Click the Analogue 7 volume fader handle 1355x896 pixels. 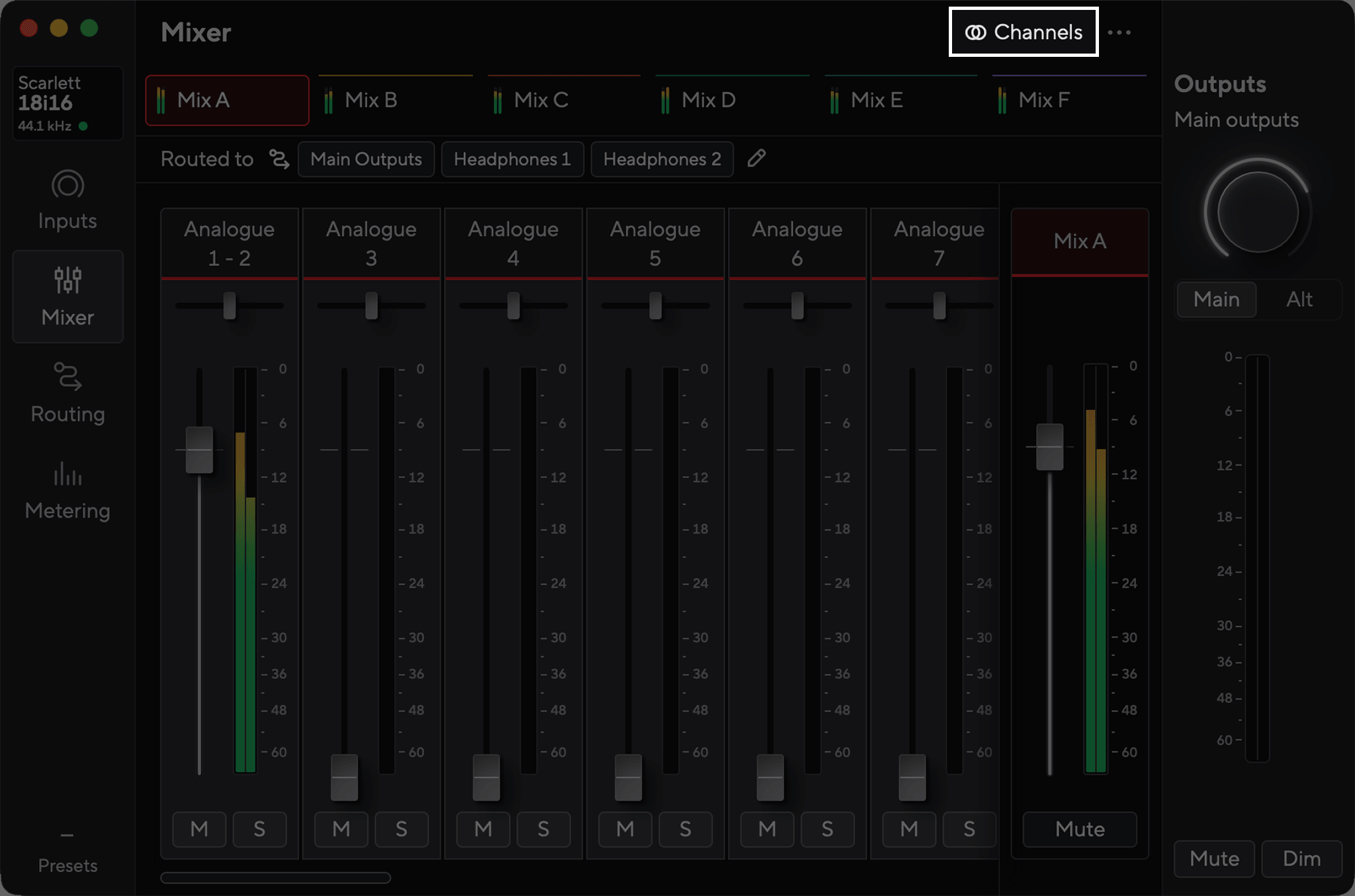(x=912, y=777)
